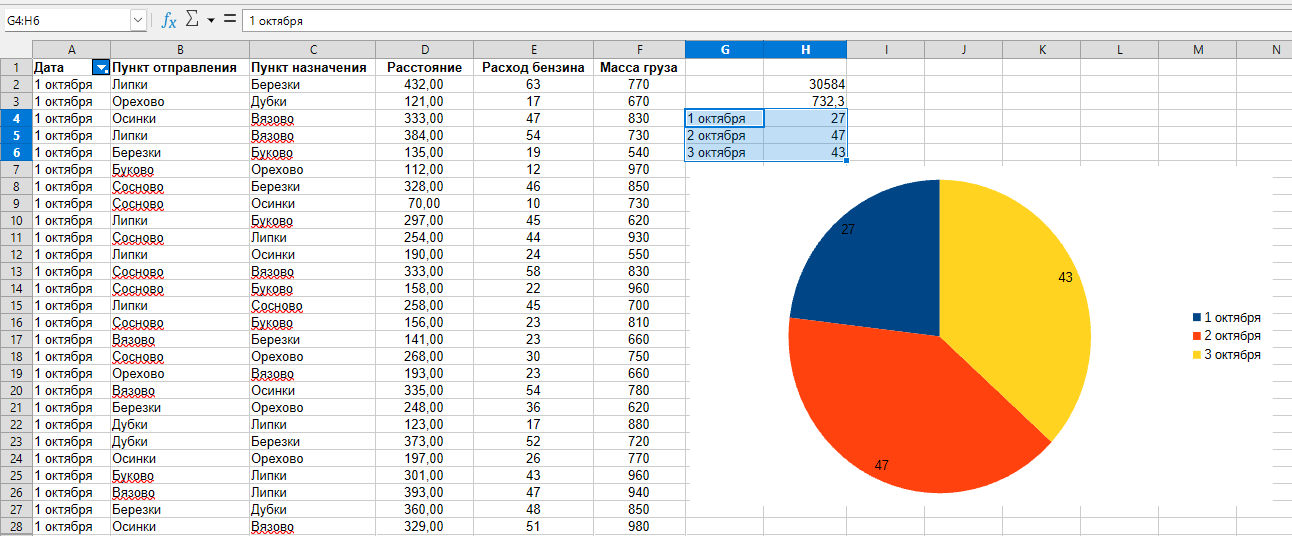Click the Name Box showing G4:H6
1292x536 pixels.
coord(66,20)
